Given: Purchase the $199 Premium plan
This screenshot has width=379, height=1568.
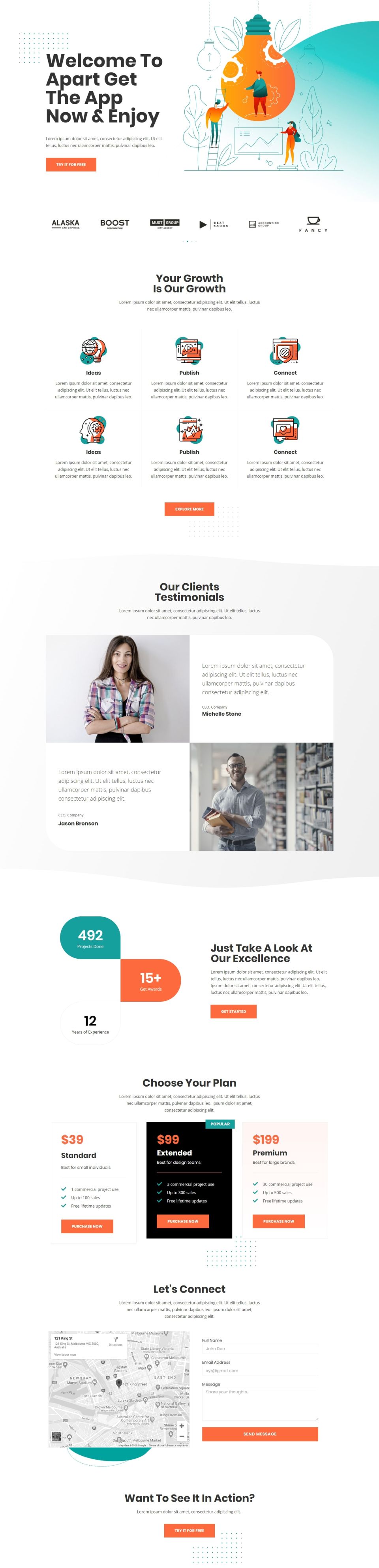Looking at the screenshot, I should tap(279, 1221).
